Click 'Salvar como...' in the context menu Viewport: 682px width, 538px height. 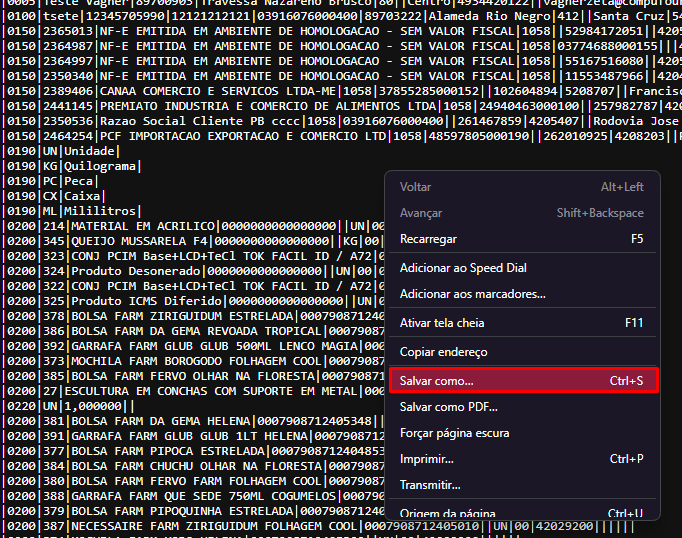click(x=437, y=381)
